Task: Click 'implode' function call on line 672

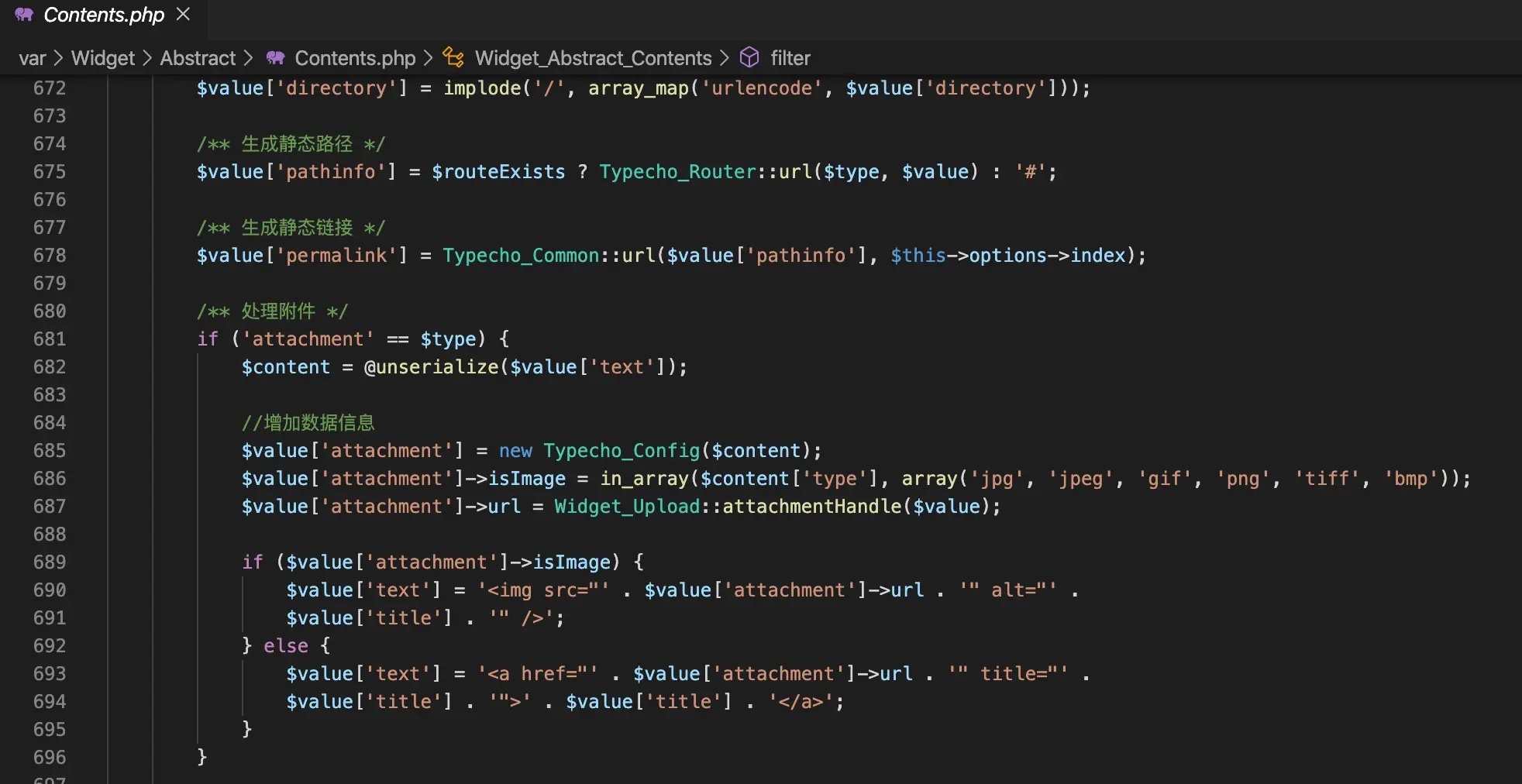Action: click(482, 88)
